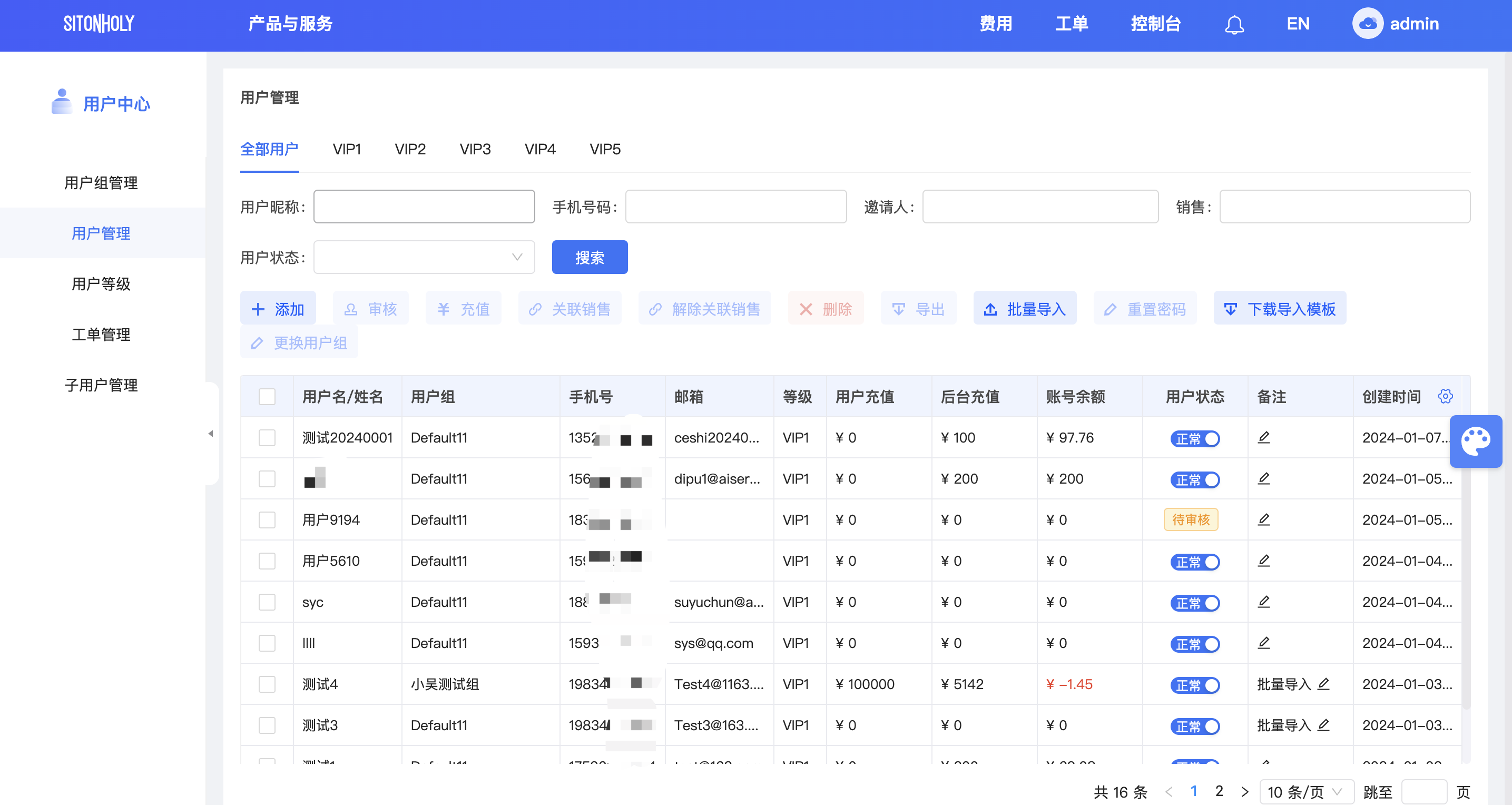The image size is (1512, 805).
Task: Edit remark for 用户9194 row
Action: 1264,519
